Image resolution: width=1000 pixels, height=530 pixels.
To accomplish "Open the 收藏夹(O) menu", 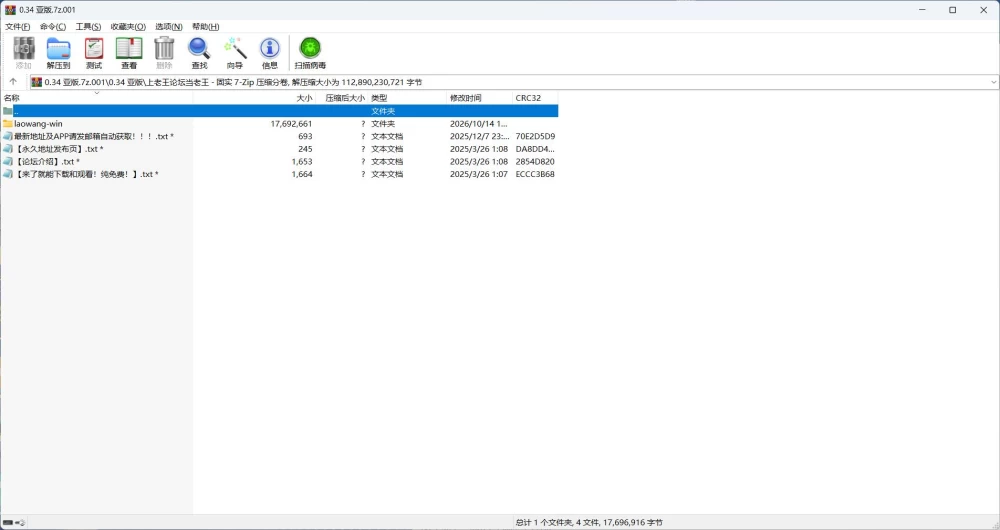I will [x=128, y=27].
